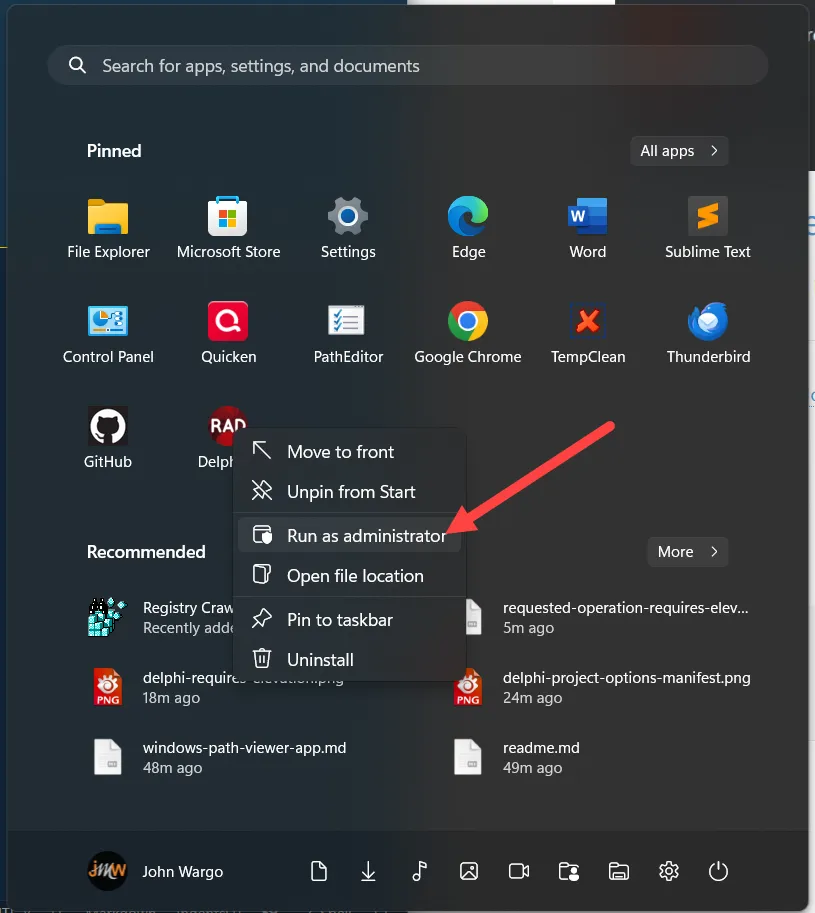Image resolution: width=815 pixels, height=913 pixels.
Task: Click the search apps input field
Action: point(408,65)
